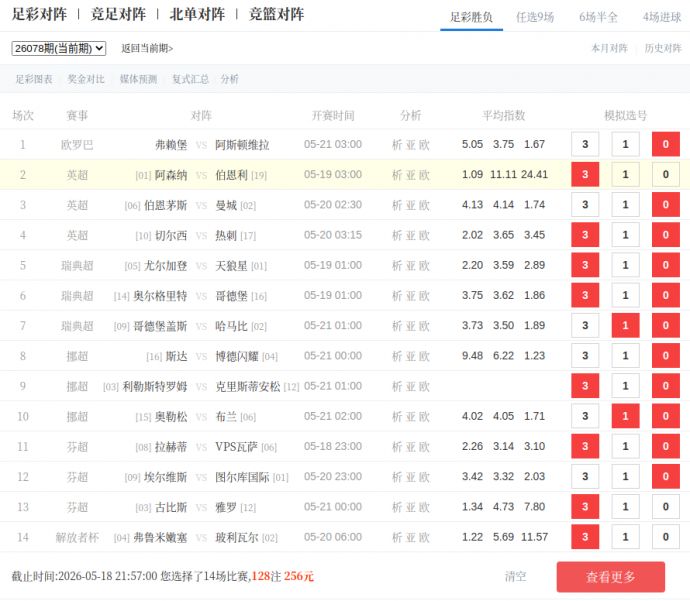The image size is (690, 601).
Task: Toggle pick 0 for match 13 古比斯
Action: [x=665, y=507]
